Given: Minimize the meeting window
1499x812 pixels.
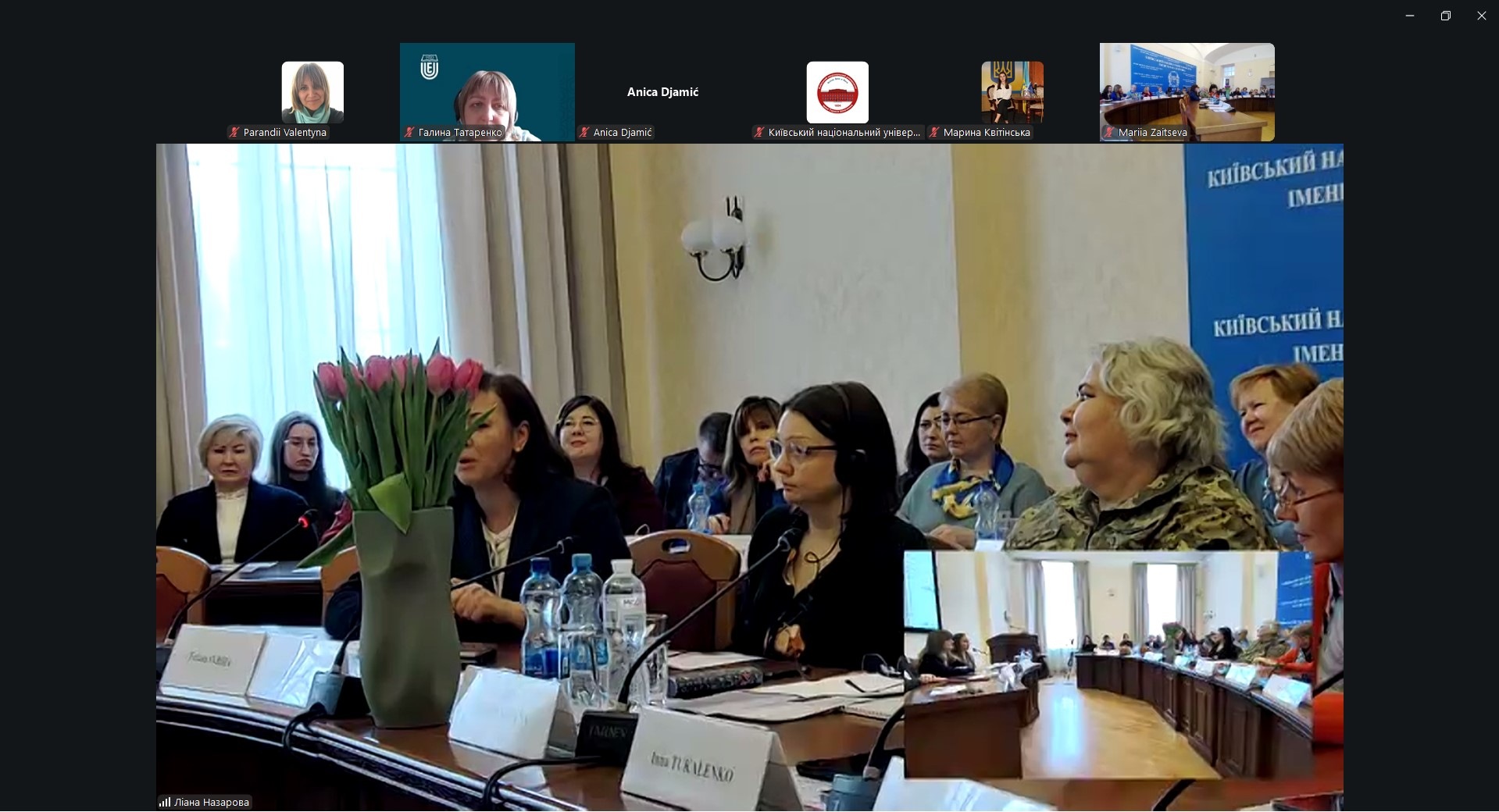Looking at the screenshot, I should 1410,16.
